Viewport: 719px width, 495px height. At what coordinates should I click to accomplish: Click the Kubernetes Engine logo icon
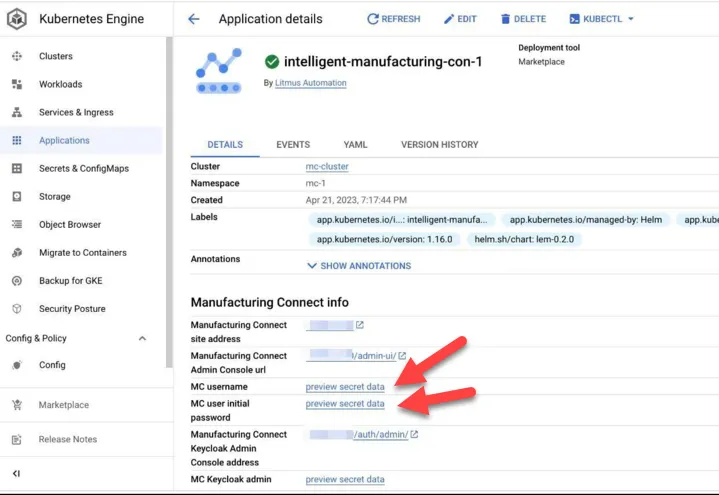point(17,19)
